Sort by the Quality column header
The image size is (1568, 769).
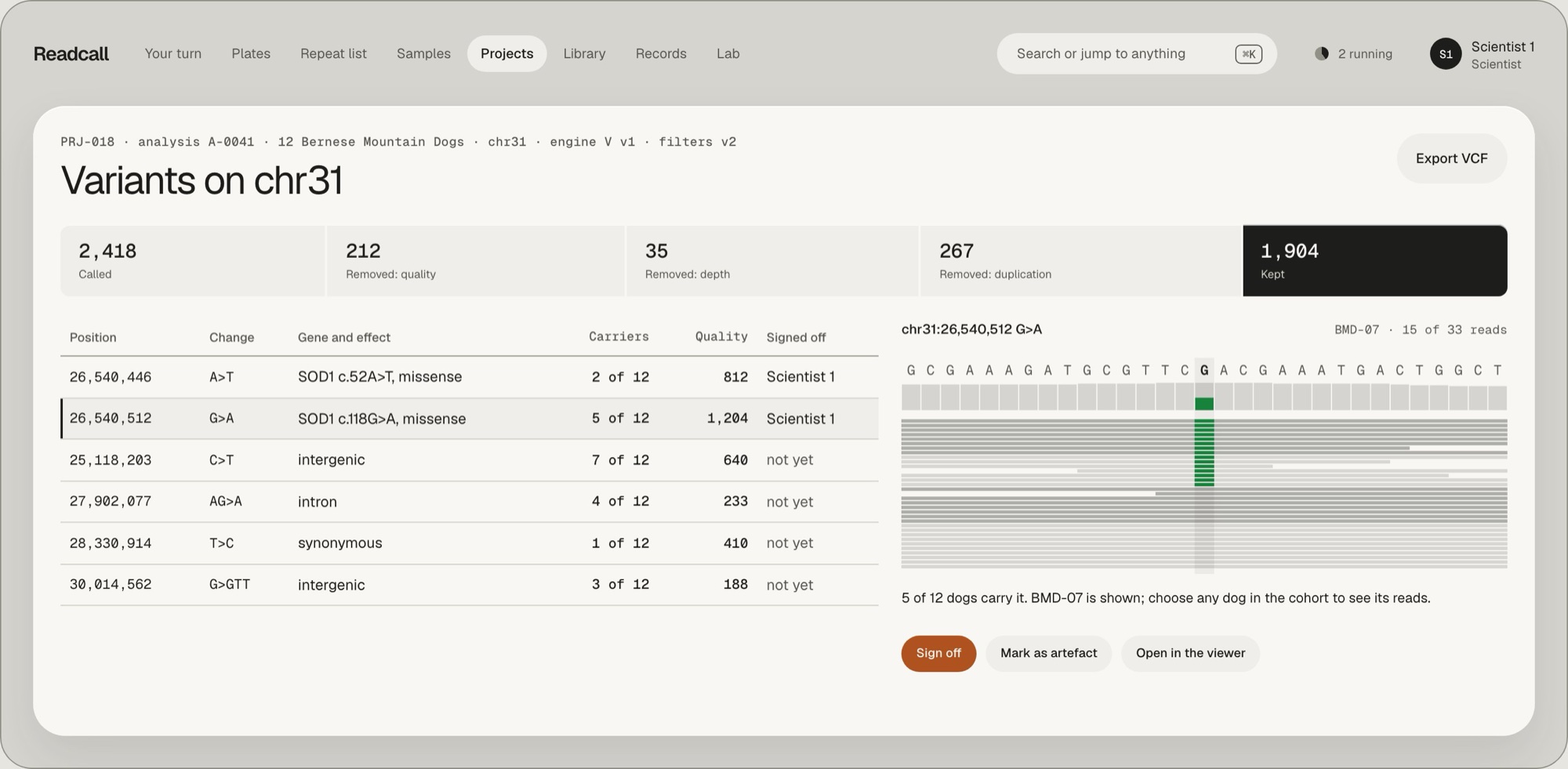click(720, 336)
